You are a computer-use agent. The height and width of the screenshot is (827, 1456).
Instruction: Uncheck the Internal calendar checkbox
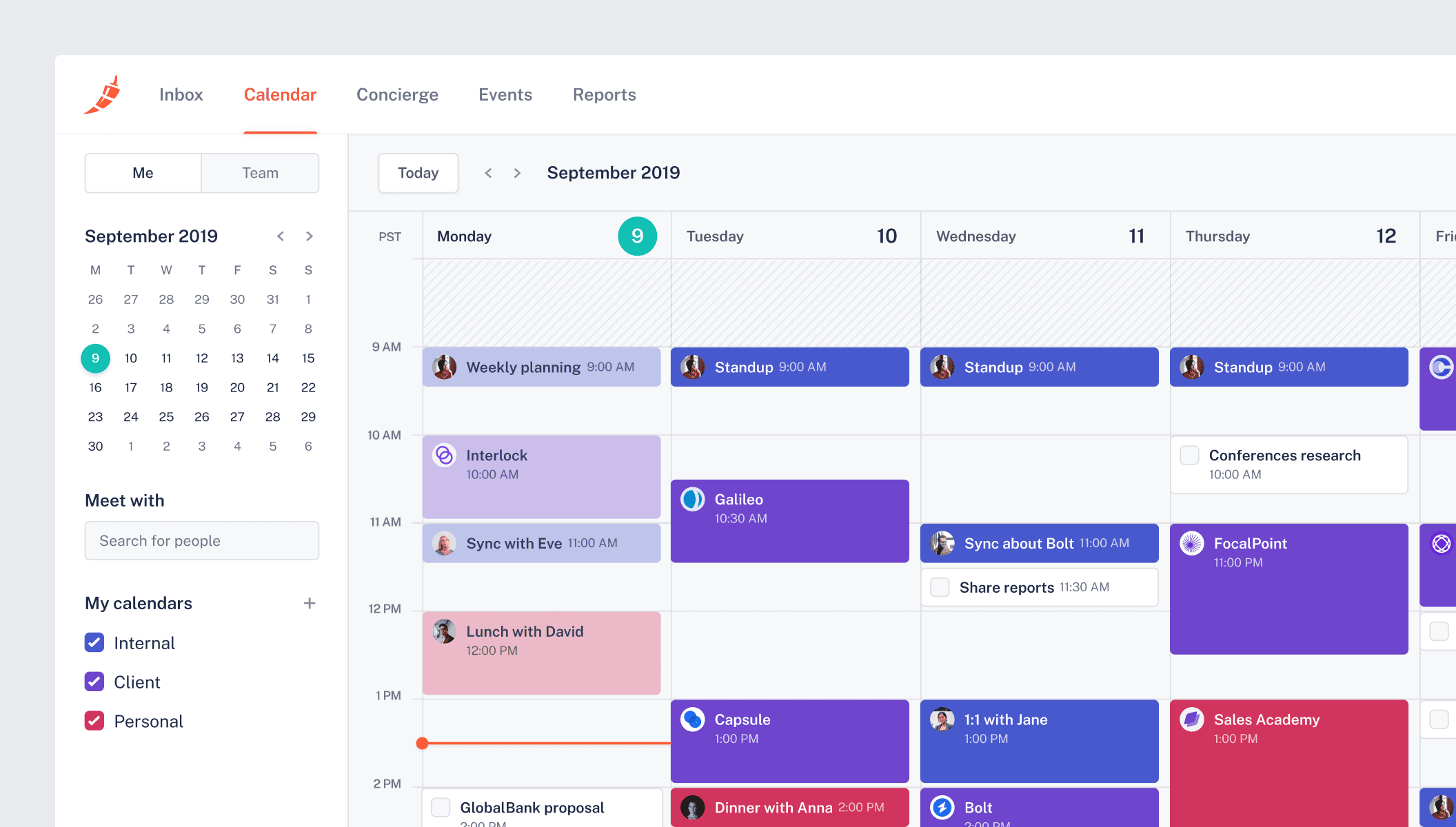94,642
